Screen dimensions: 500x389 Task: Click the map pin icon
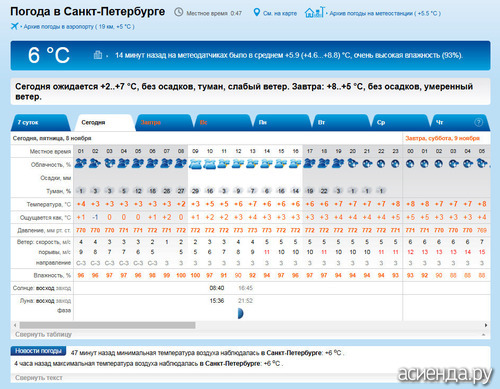tap(256, 12)
